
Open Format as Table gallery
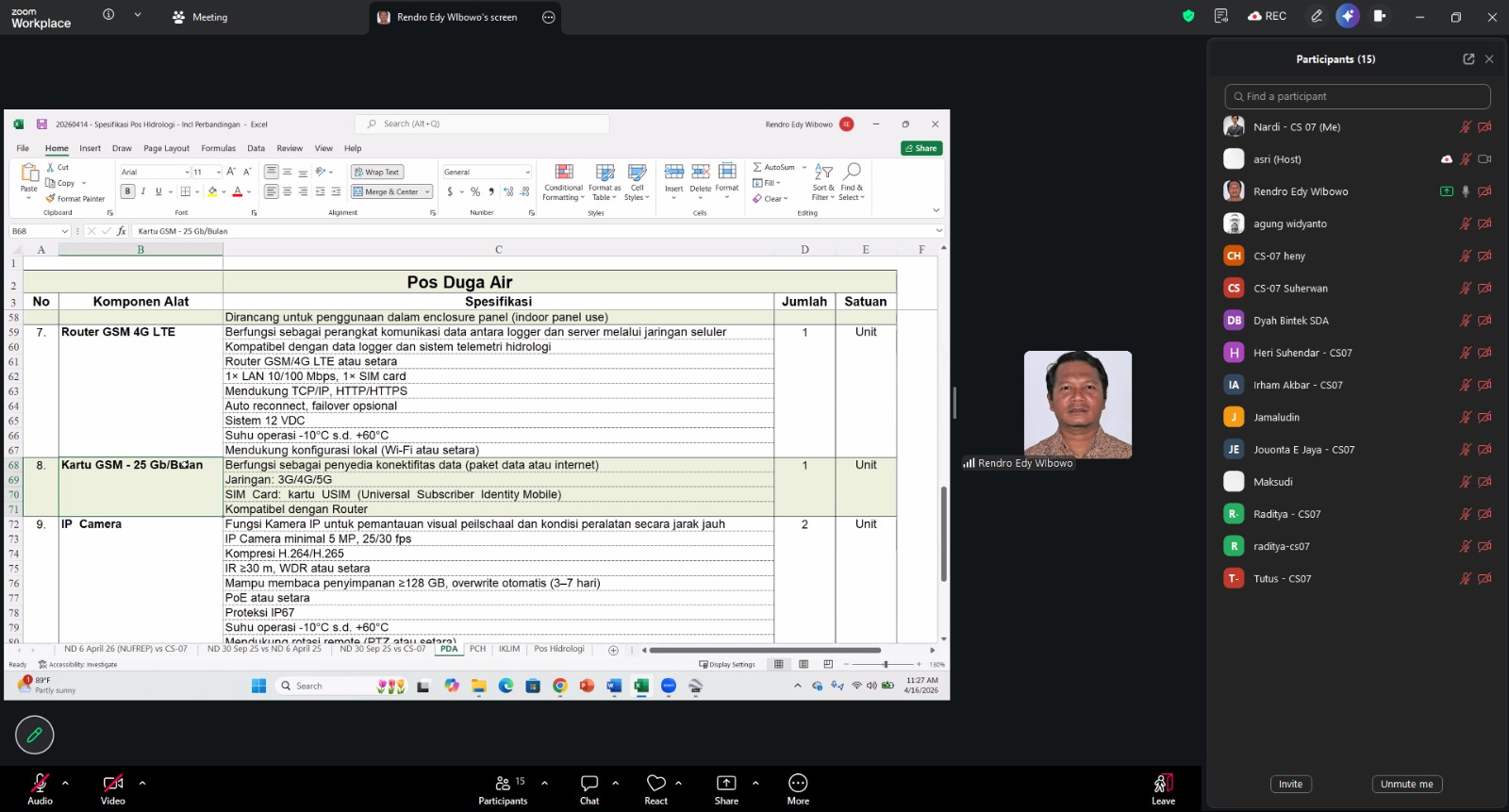coord(605,182)
